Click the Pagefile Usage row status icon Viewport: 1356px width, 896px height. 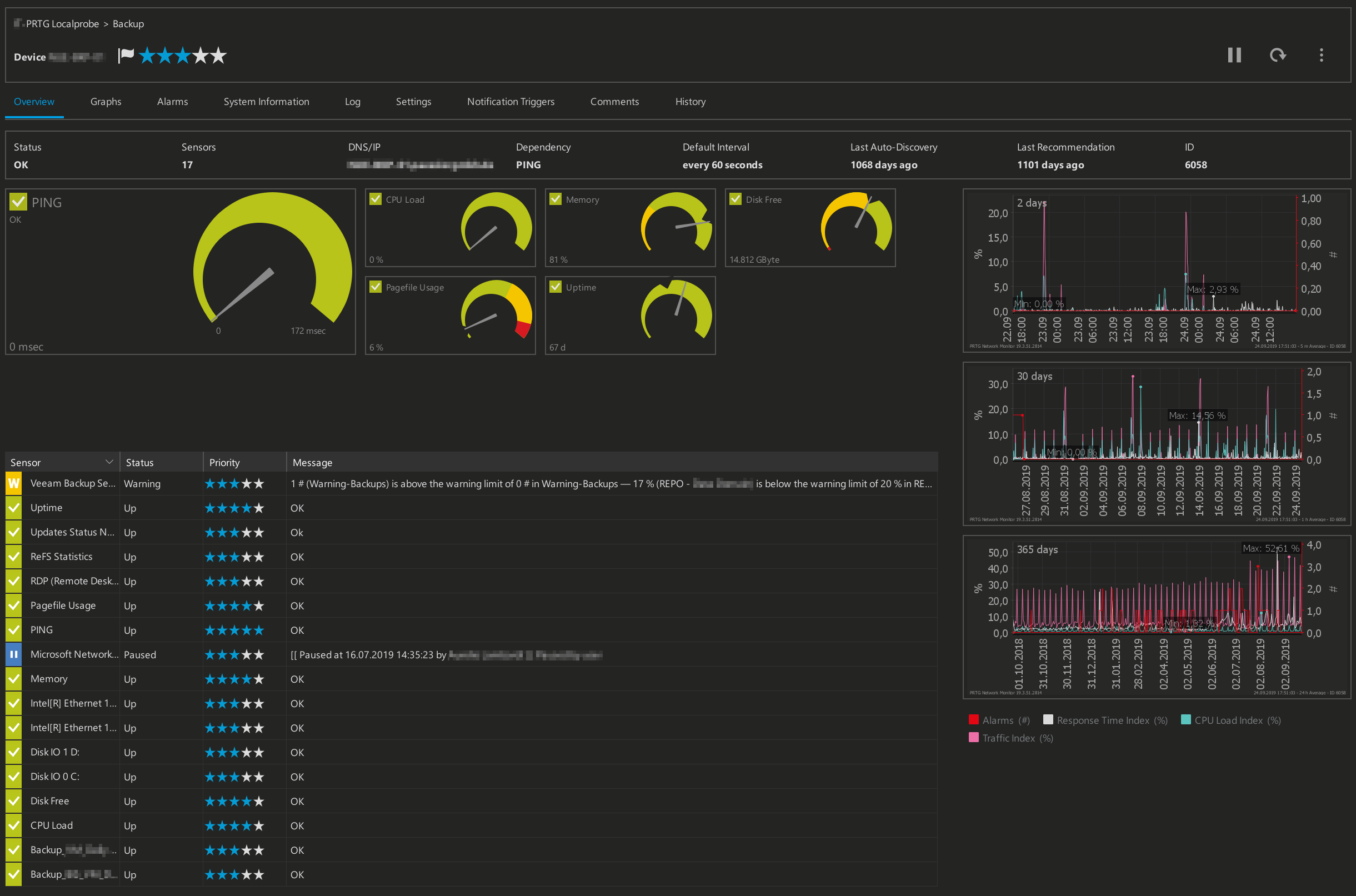click(x=14, y=605)
